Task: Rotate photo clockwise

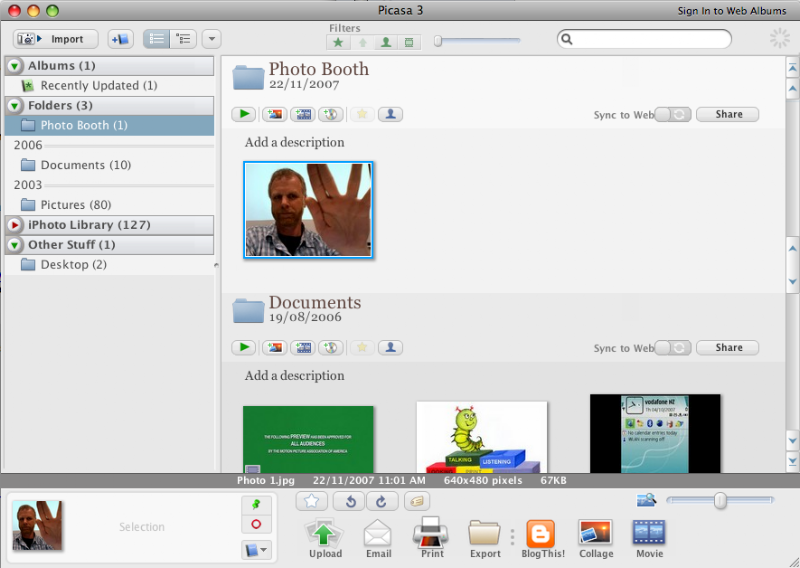Action: coord(381,501)
